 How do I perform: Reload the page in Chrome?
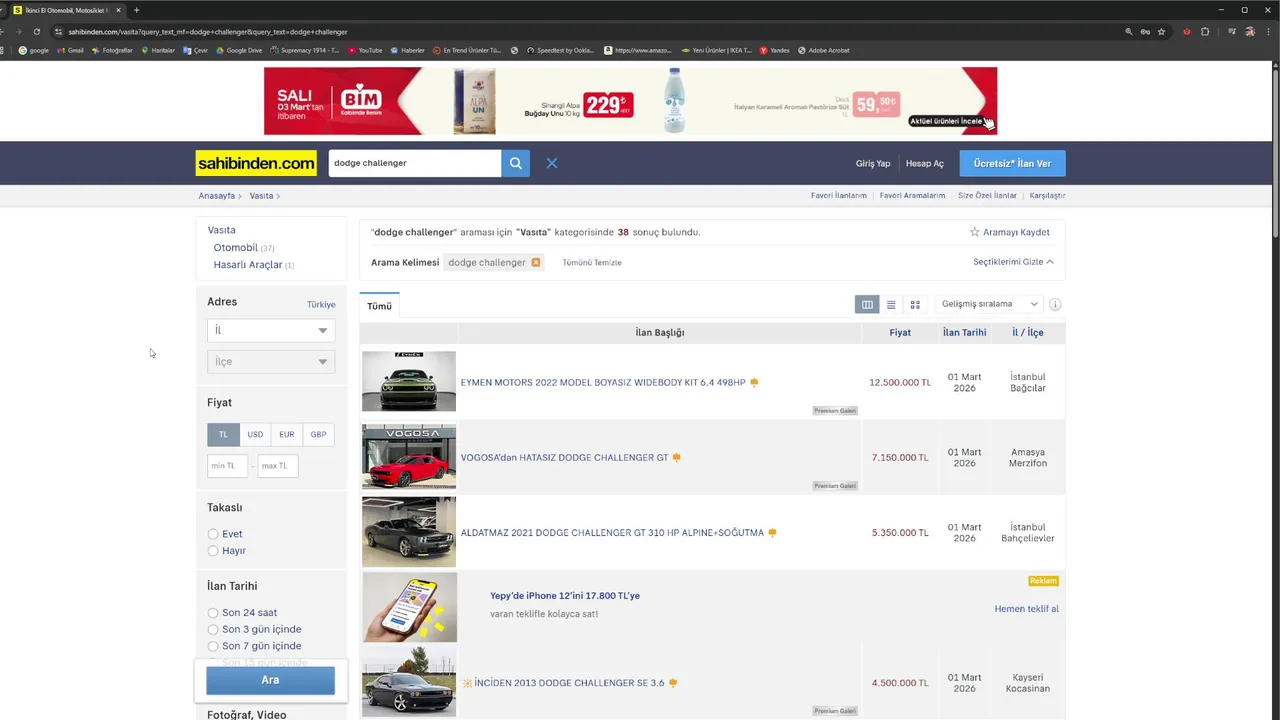pyautogui.click(x=37, y=31)
